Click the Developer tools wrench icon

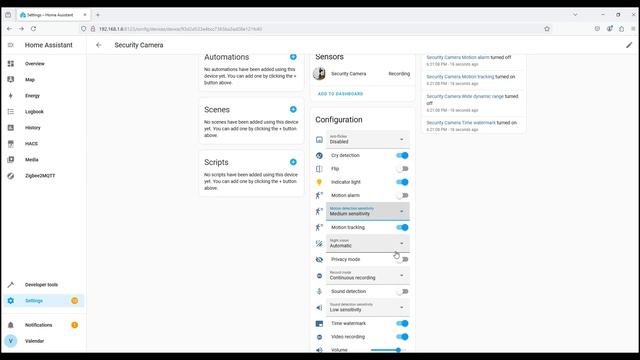11,284
